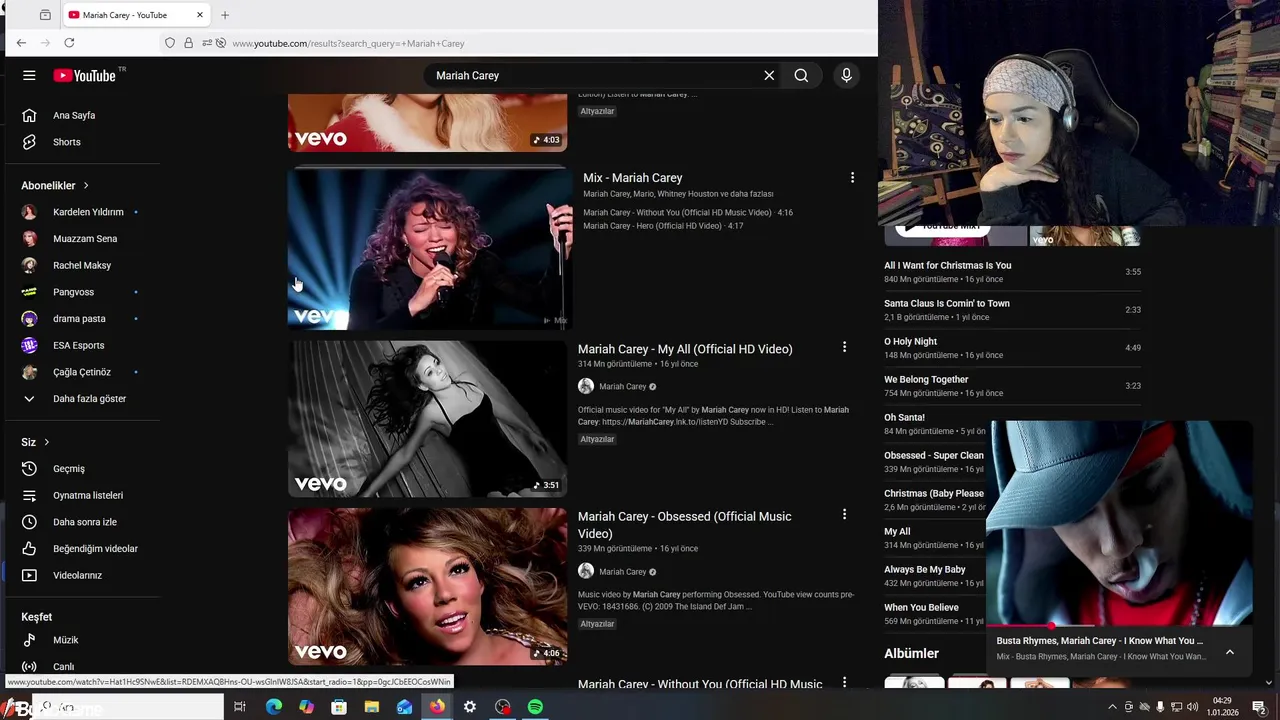Click the miniplayer video of Busta Rhymes
1280x720 pixels.
click(x=1119, y=524)
